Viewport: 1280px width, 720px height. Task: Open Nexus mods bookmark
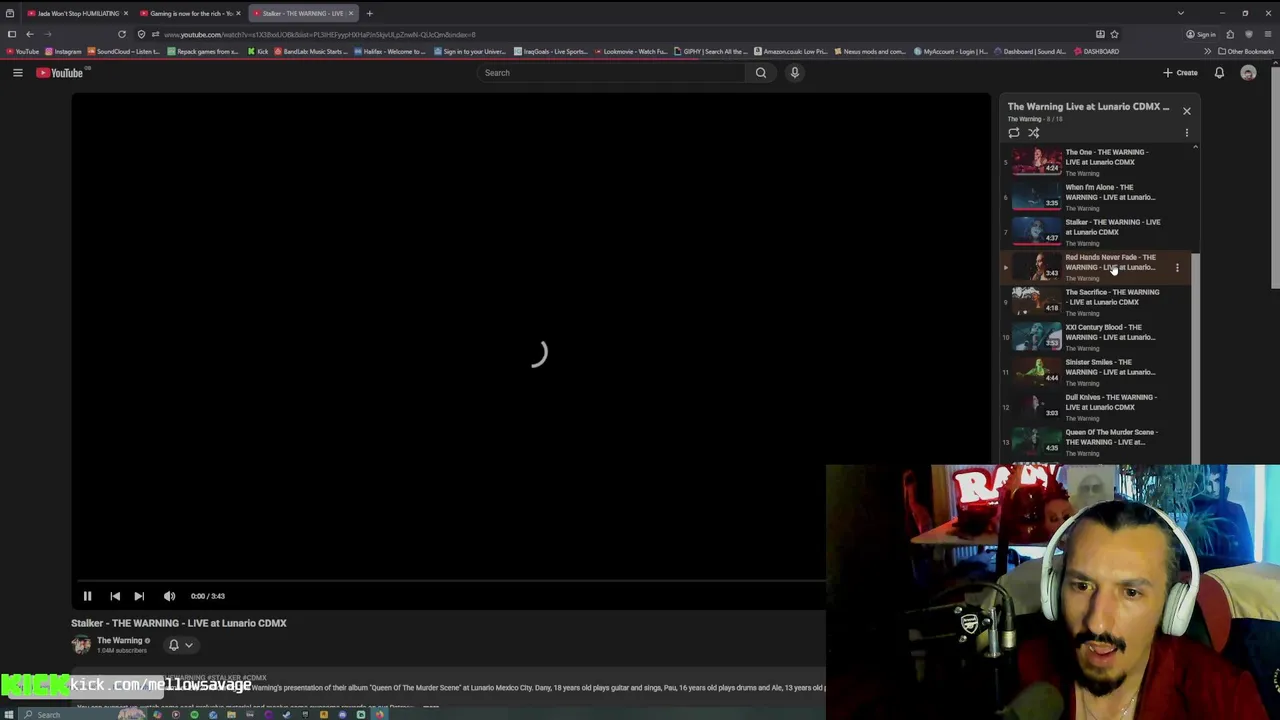(x=871, y=51)
